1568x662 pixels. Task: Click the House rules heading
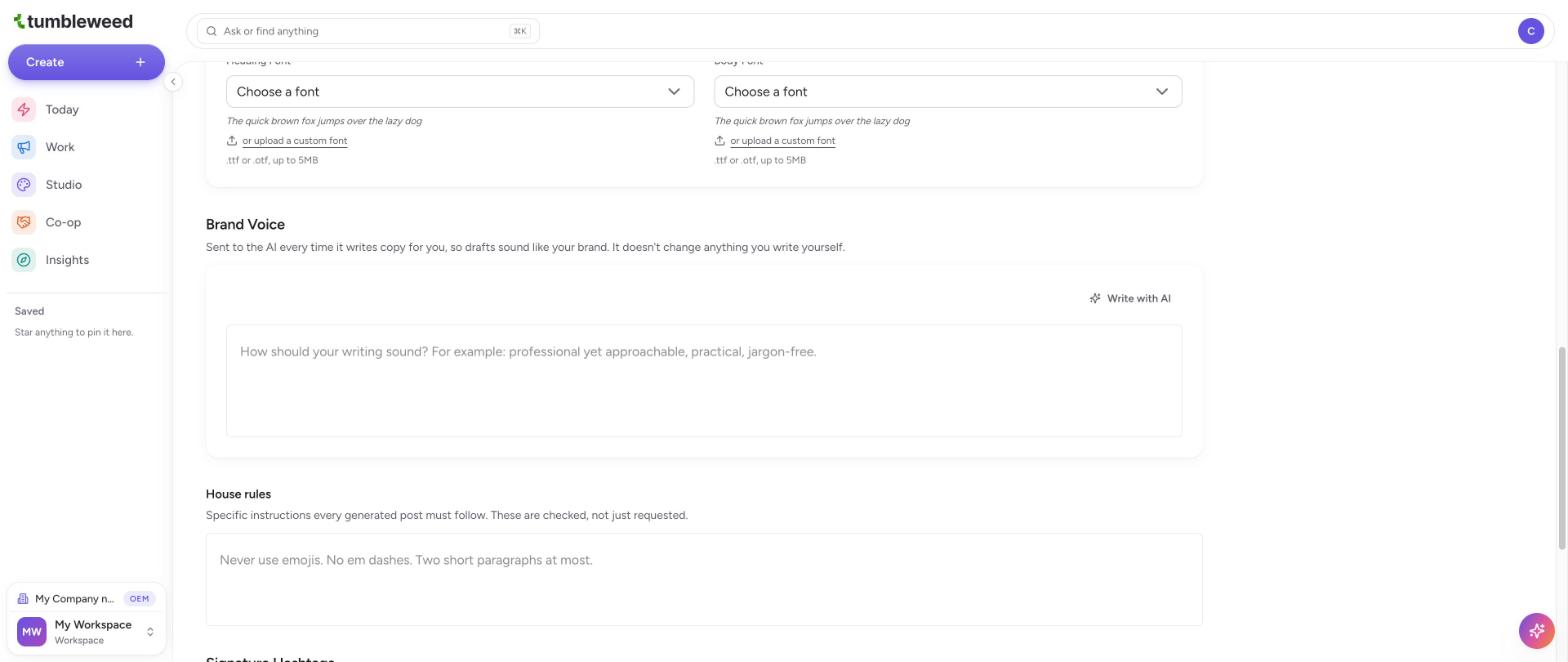click(238, 494)
